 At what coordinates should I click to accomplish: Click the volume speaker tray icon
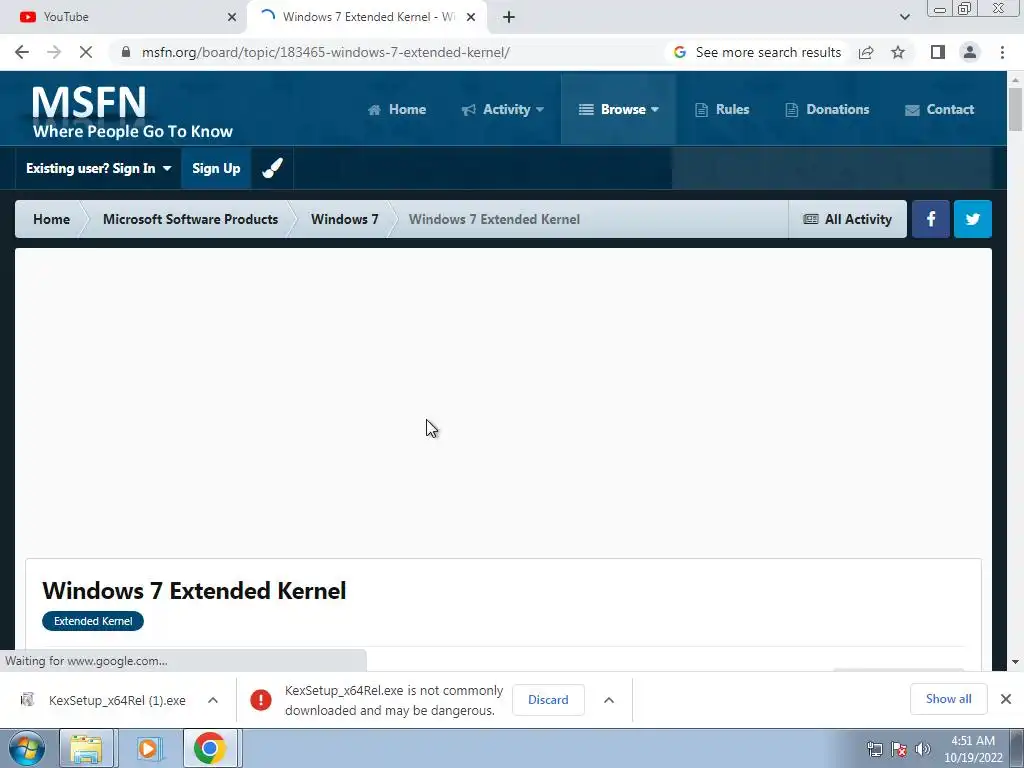coord(923,749)
